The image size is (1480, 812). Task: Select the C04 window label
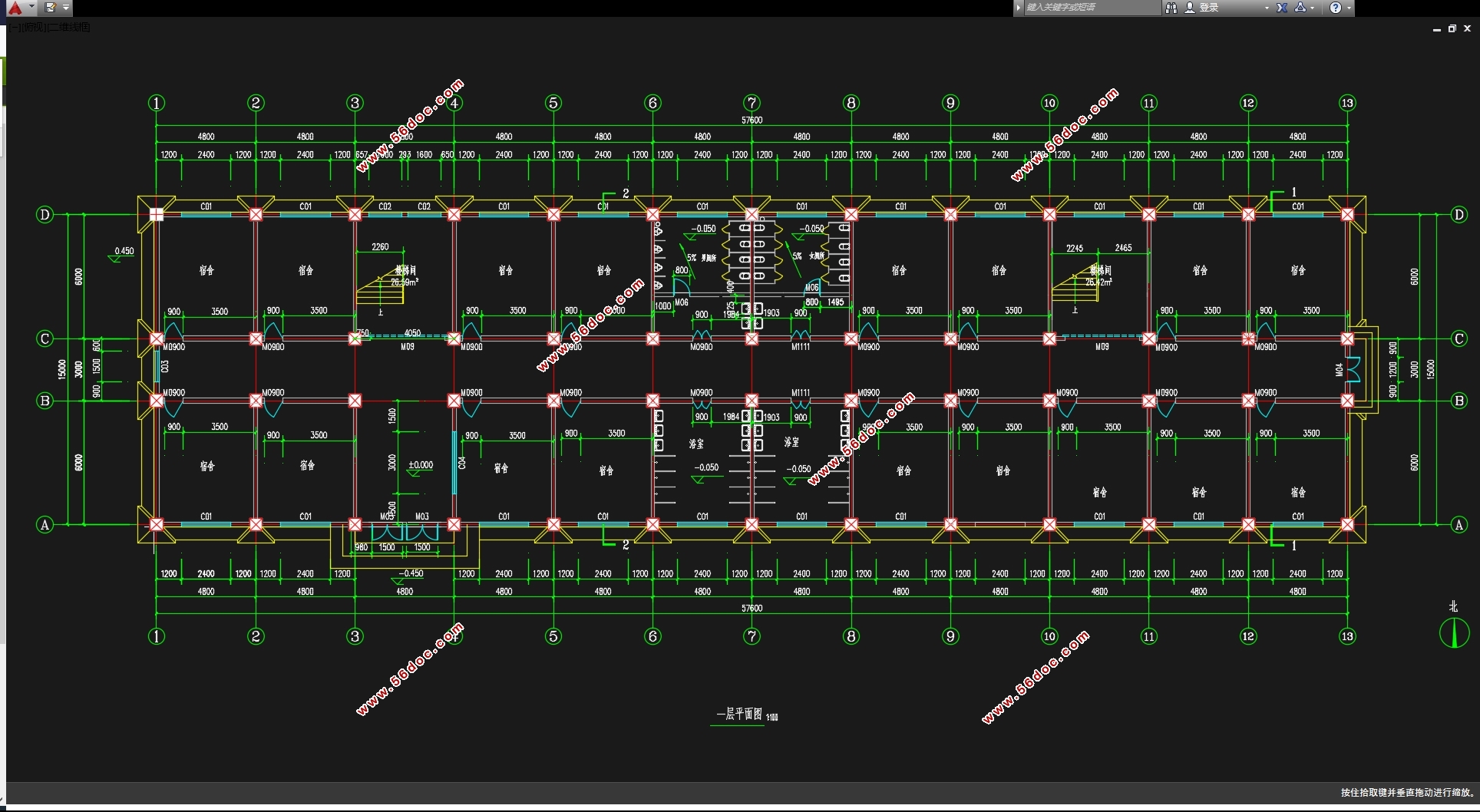[x=462, y=463]
